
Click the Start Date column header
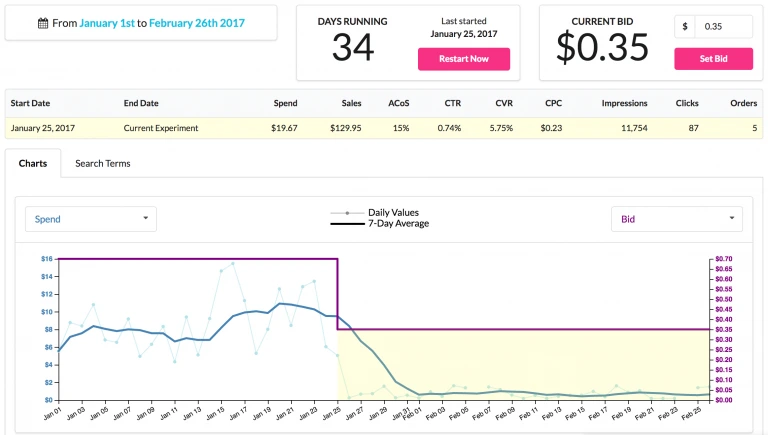point(30,103)
